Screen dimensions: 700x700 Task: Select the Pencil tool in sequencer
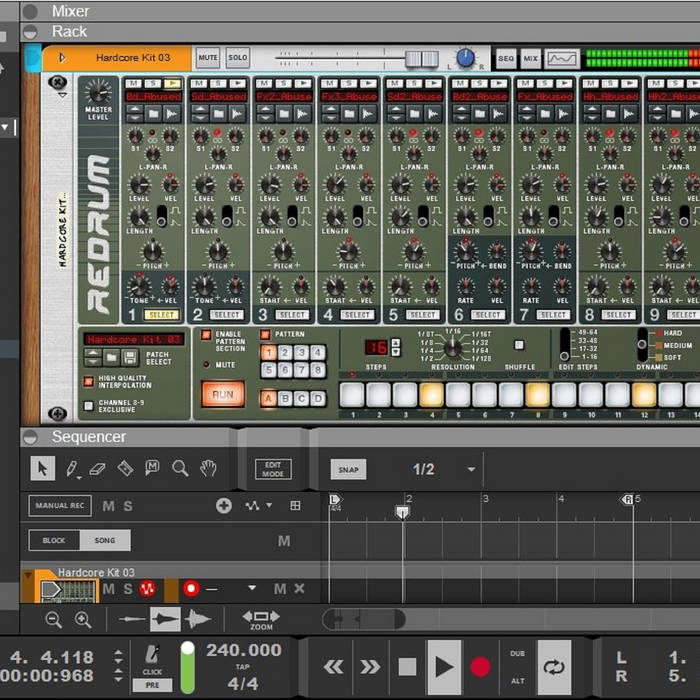[x=72, y=468]
